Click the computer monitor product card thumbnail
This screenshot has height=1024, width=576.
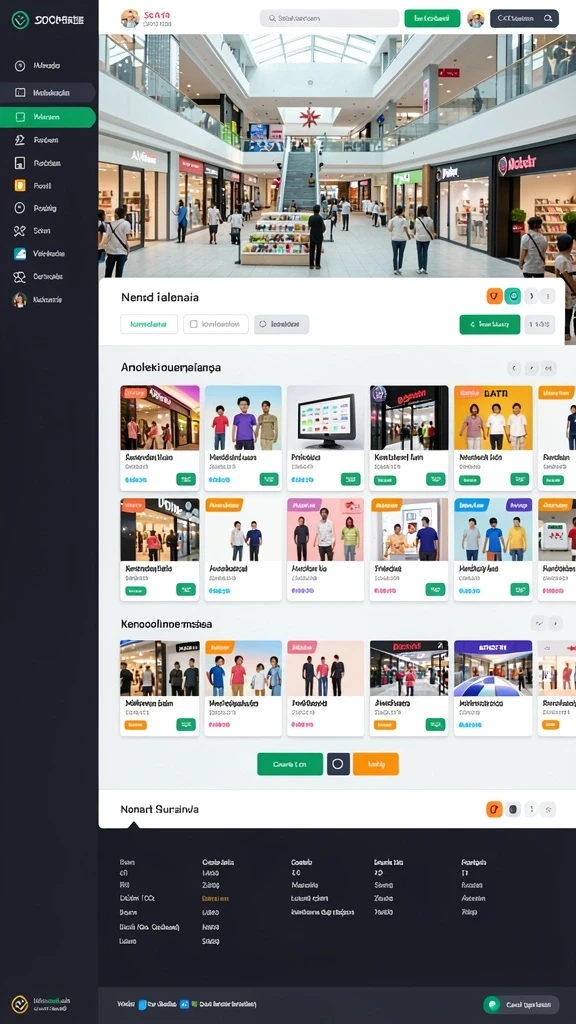325,417
